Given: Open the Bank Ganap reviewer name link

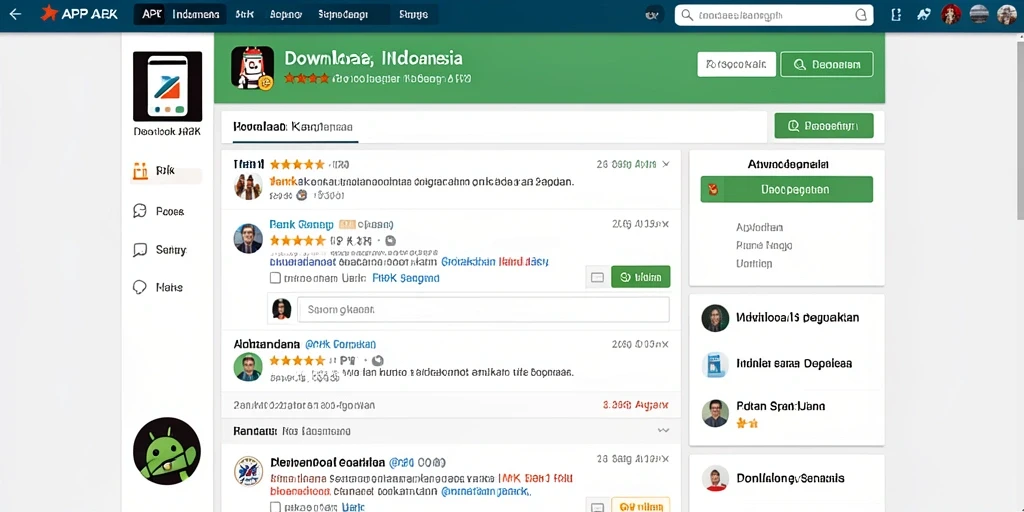Looking at the screenshot, I should click(x=302, y=224).
